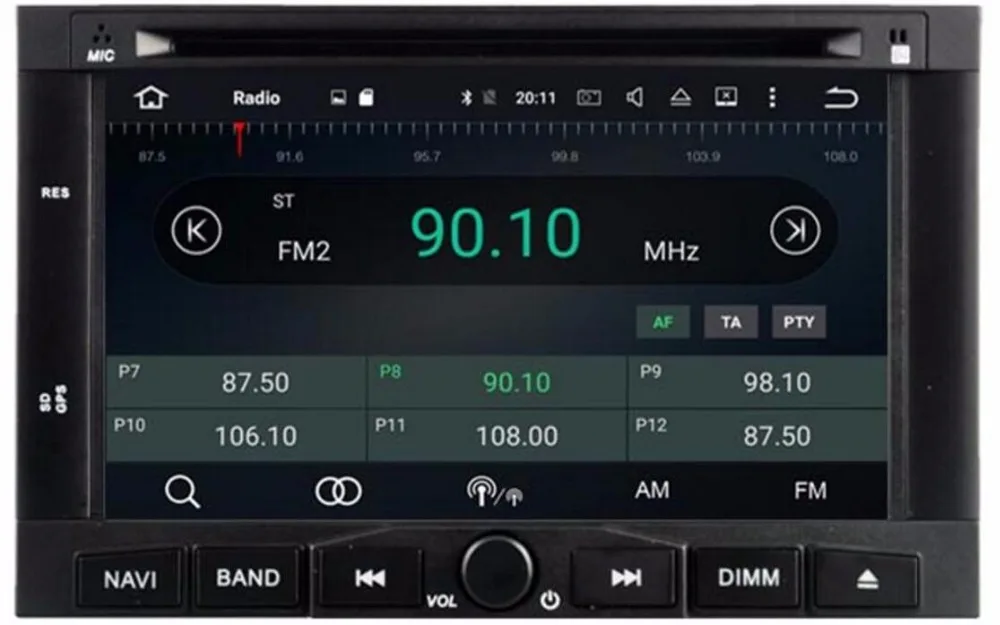Tap the back arrow in the status bar
Image resolution: width=1000 pixels, height=625 pixels.
(x=840, y=97)
